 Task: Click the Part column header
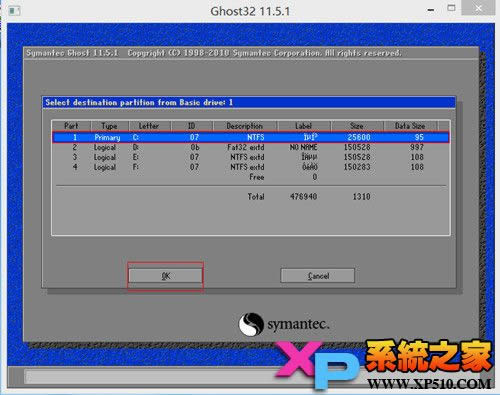(x=71, y=126)
